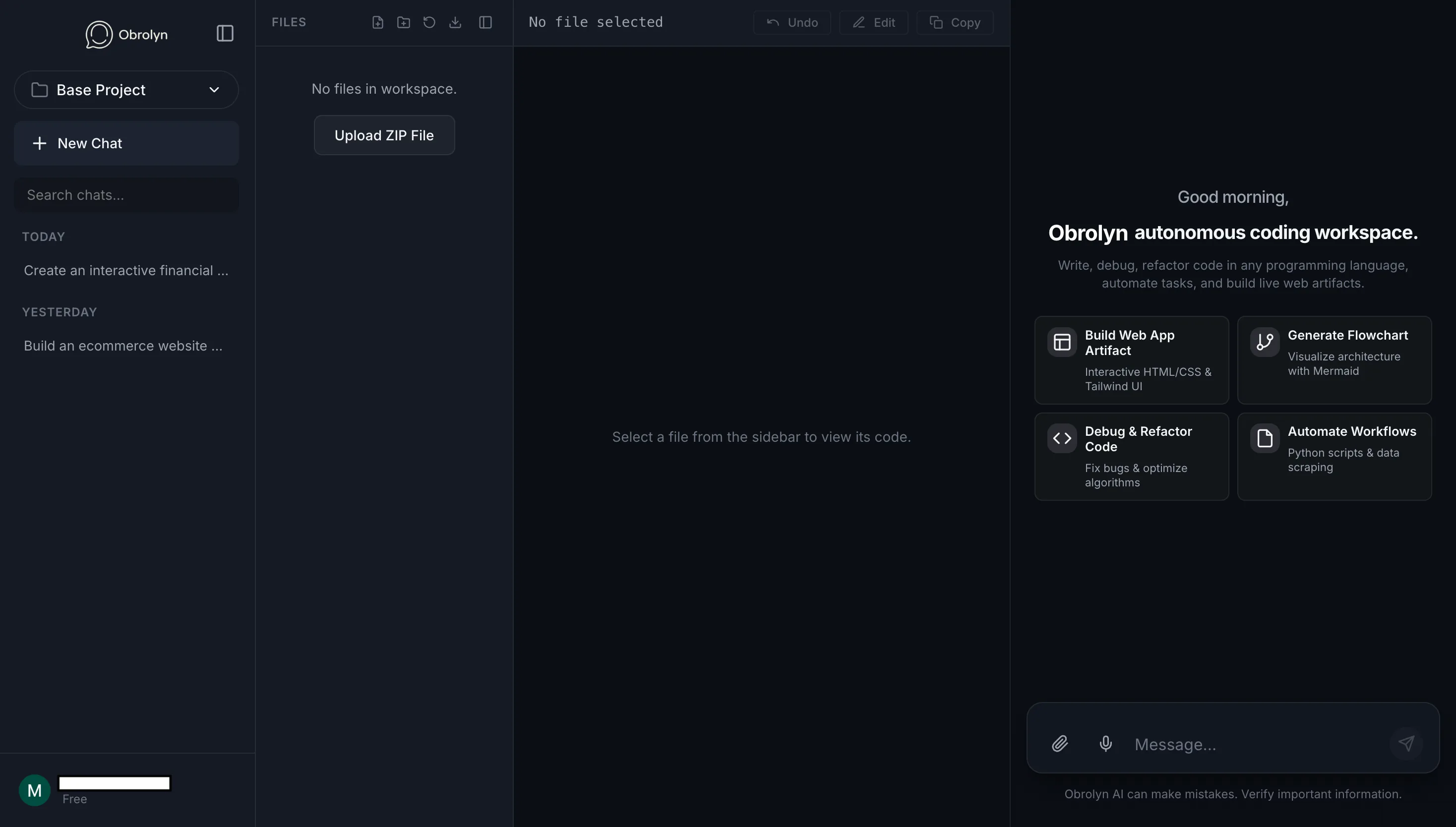Click the folder icon beside Base Project
The width and height of the screenshot is (1456, 827).
(39, 90)
